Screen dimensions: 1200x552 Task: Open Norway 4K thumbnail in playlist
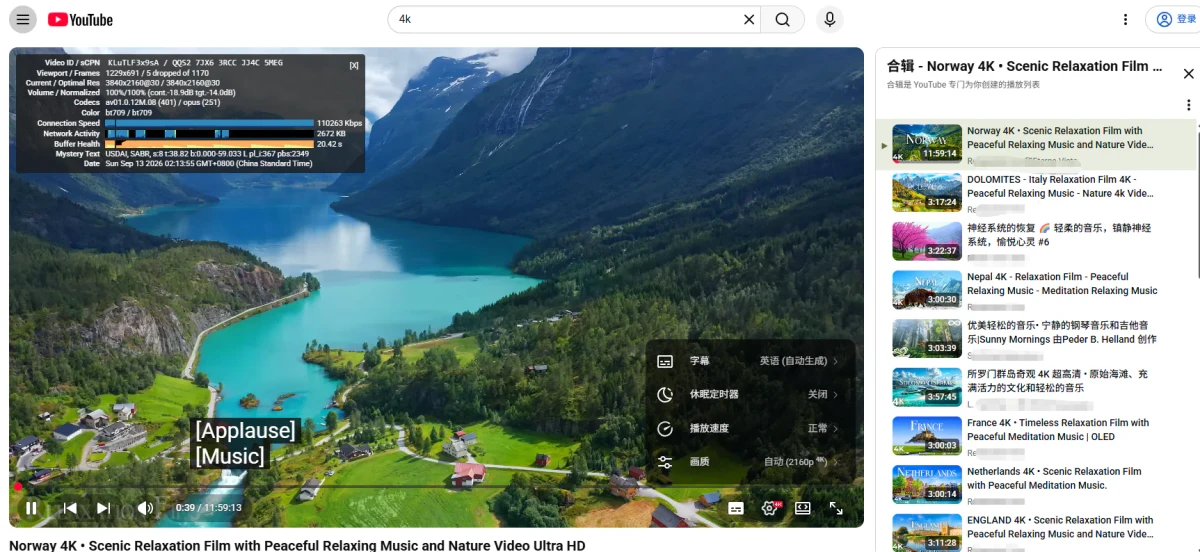pos(927,143)
